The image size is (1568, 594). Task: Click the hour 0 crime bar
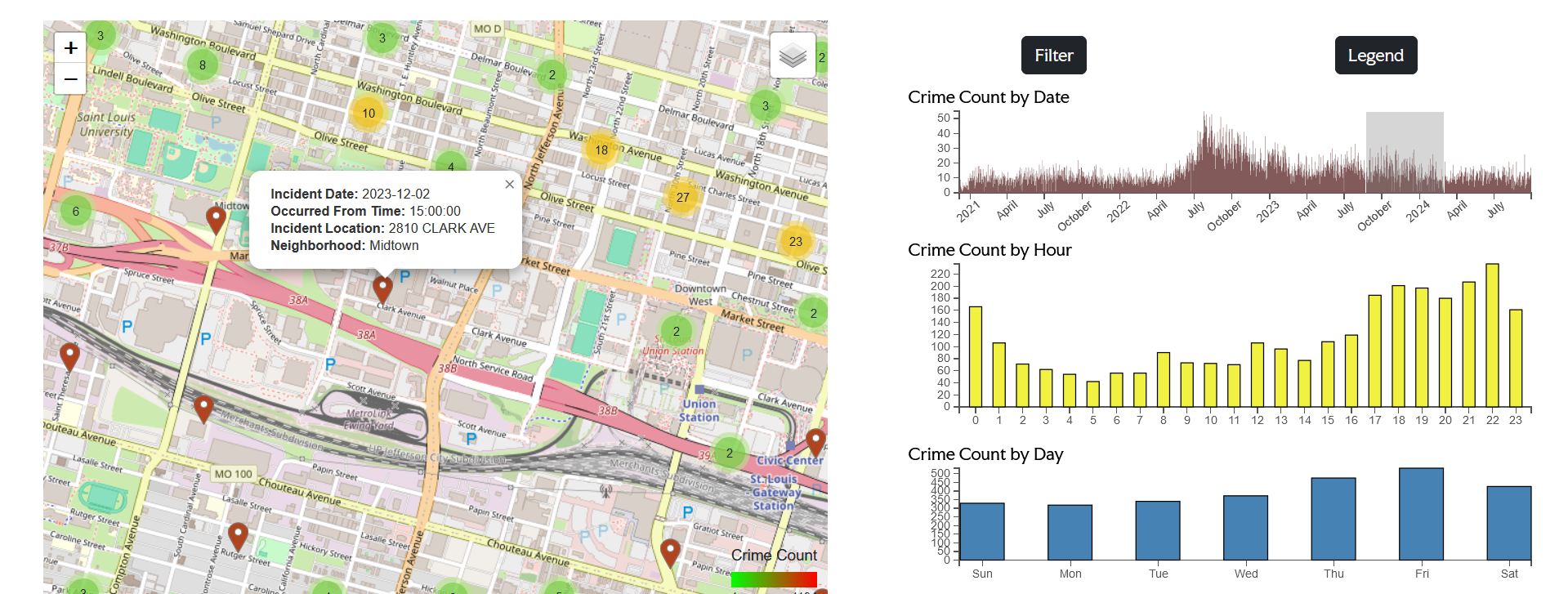[x=975, y=356]
